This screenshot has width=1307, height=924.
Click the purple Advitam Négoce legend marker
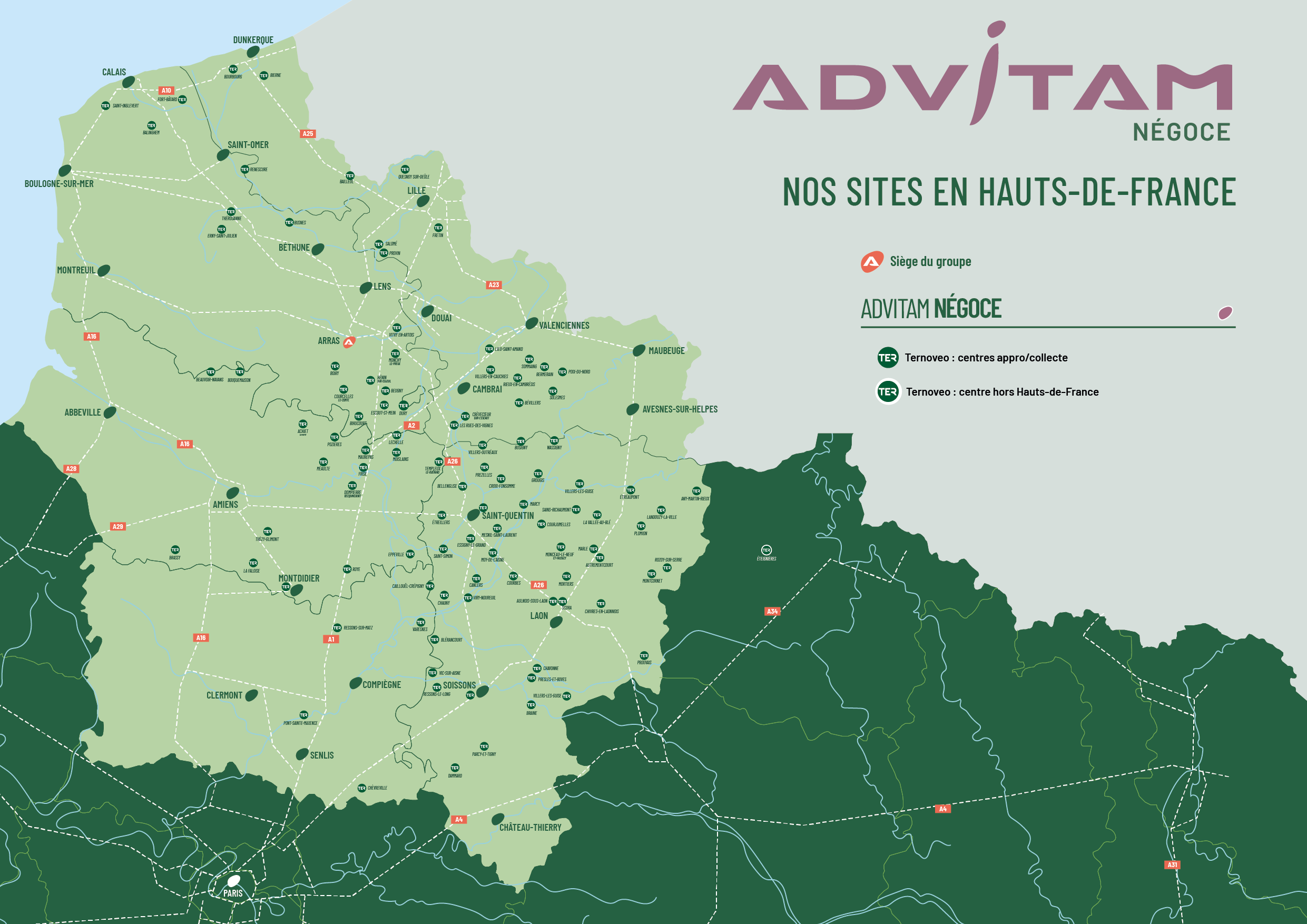[1225, 312]
